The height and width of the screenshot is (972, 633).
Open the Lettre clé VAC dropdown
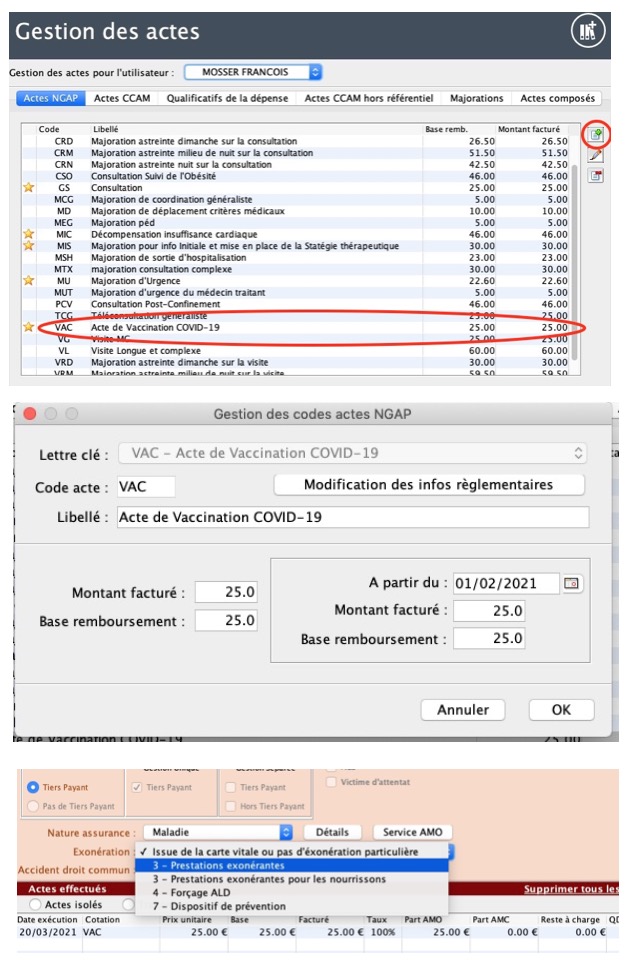[352, 453]
